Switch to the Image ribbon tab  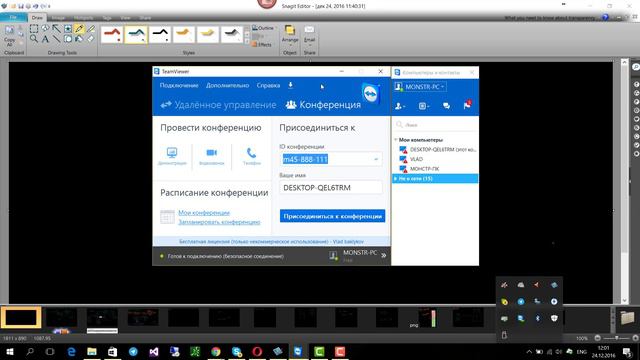point(58,18)
